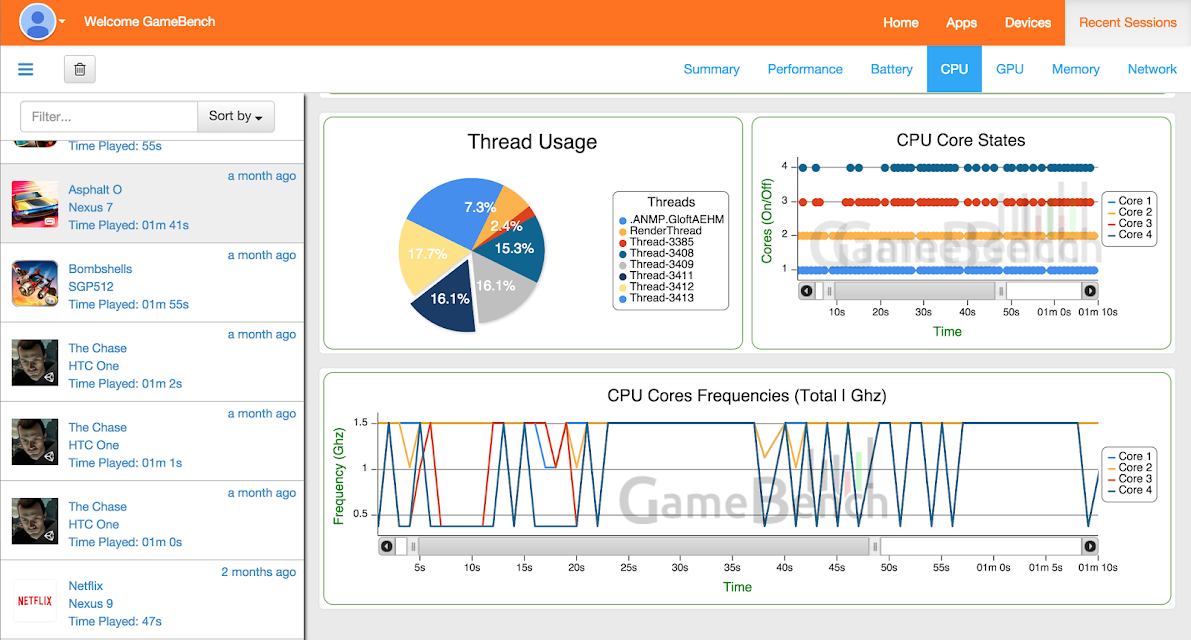Go to the Home page
Image resolution: width=1191 pixels, height=640 pixels.
click(901, 23)
